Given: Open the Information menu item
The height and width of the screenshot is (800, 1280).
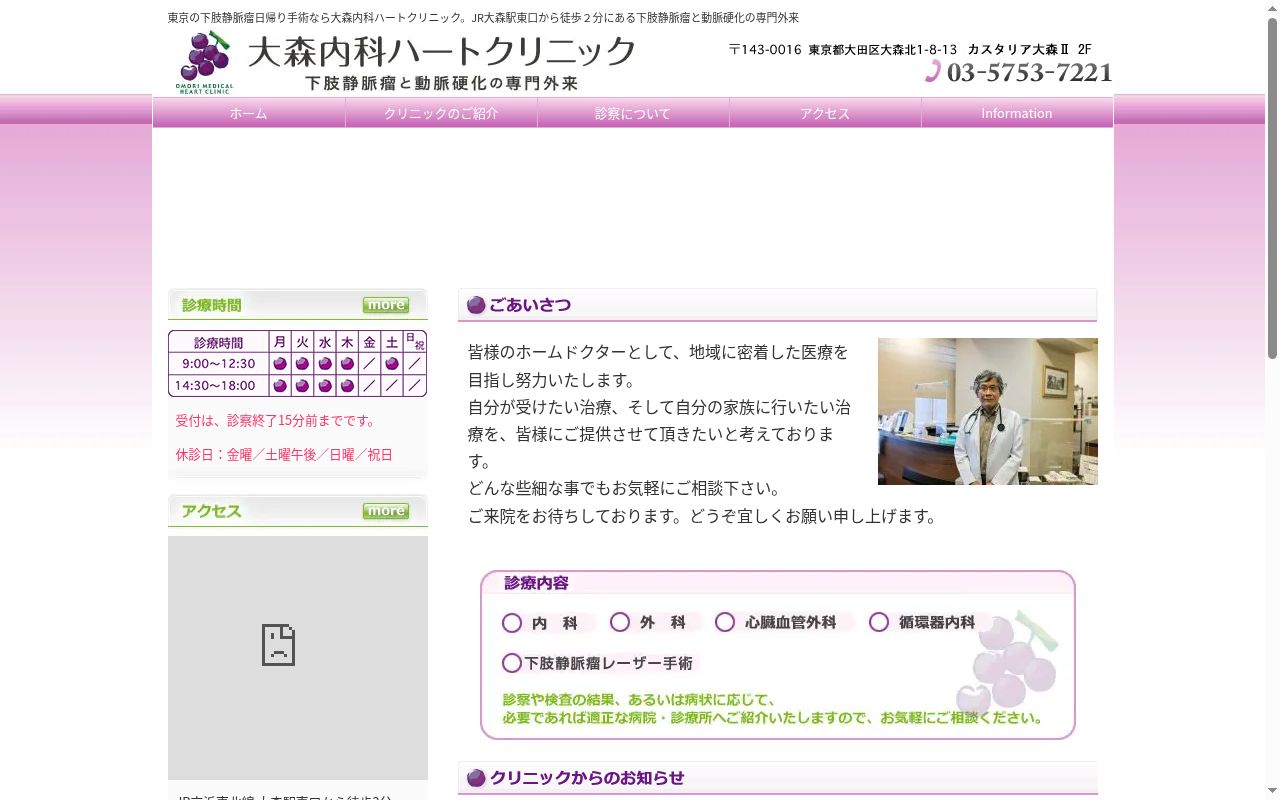Looking at the screenshot, I should coord(1017,113).
